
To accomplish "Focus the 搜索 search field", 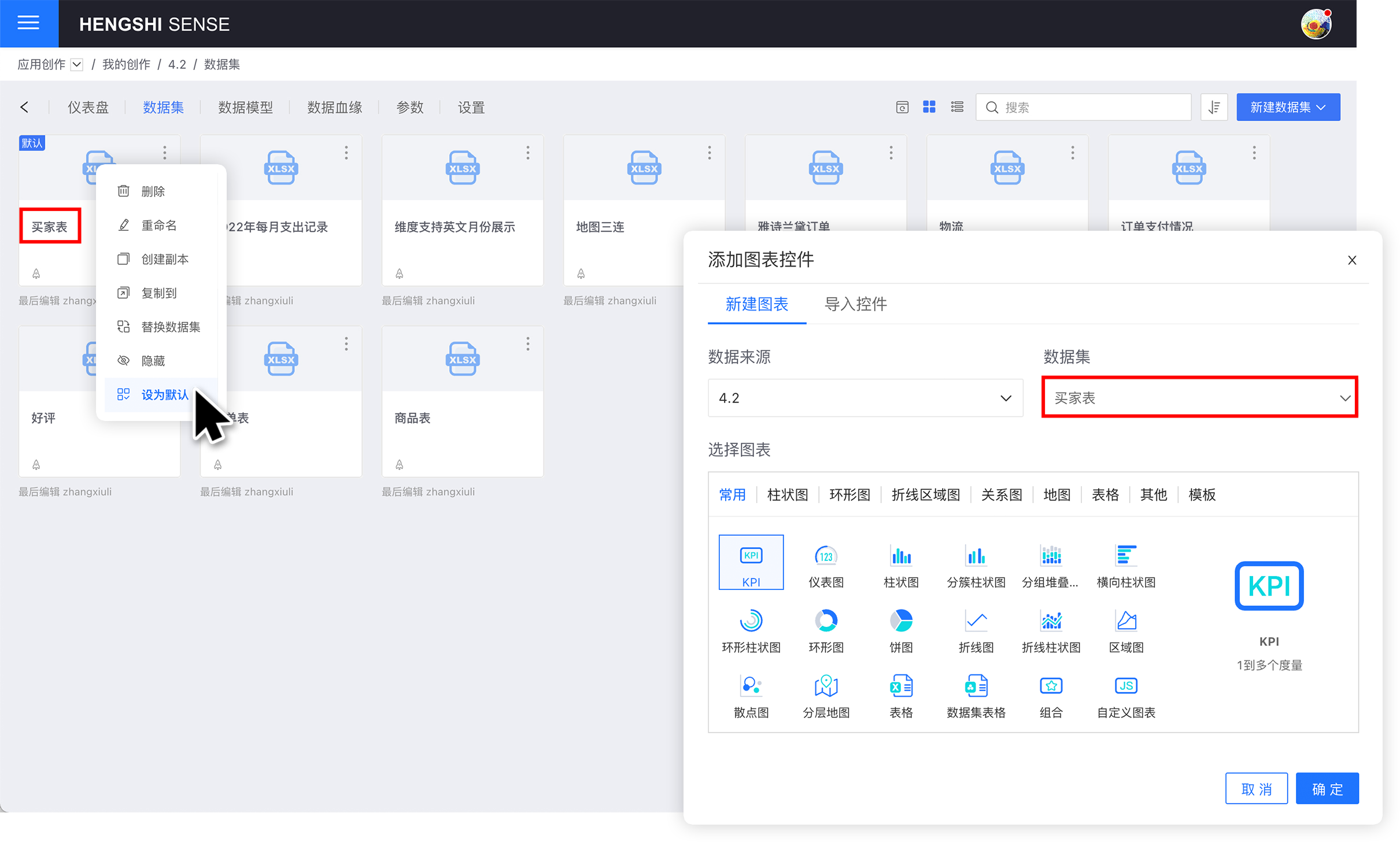I will point(1083,107).
